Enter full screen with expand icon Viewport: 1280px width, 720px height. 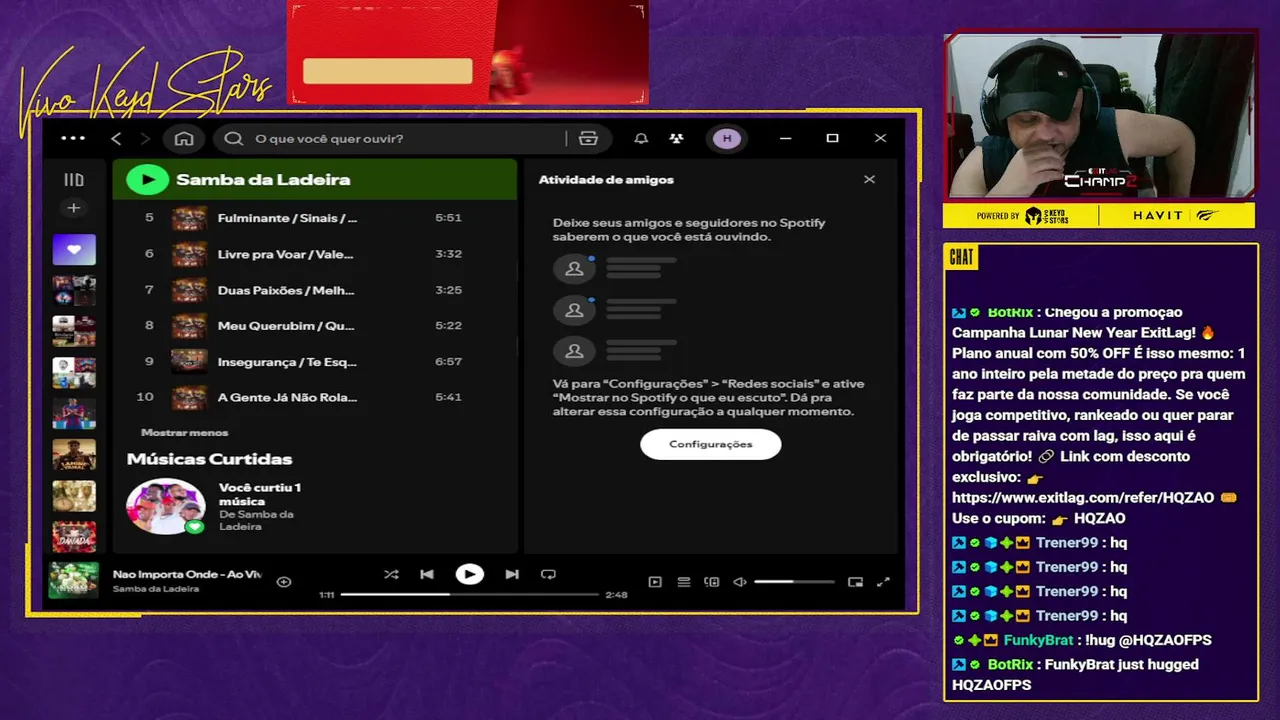click(883, 581)
